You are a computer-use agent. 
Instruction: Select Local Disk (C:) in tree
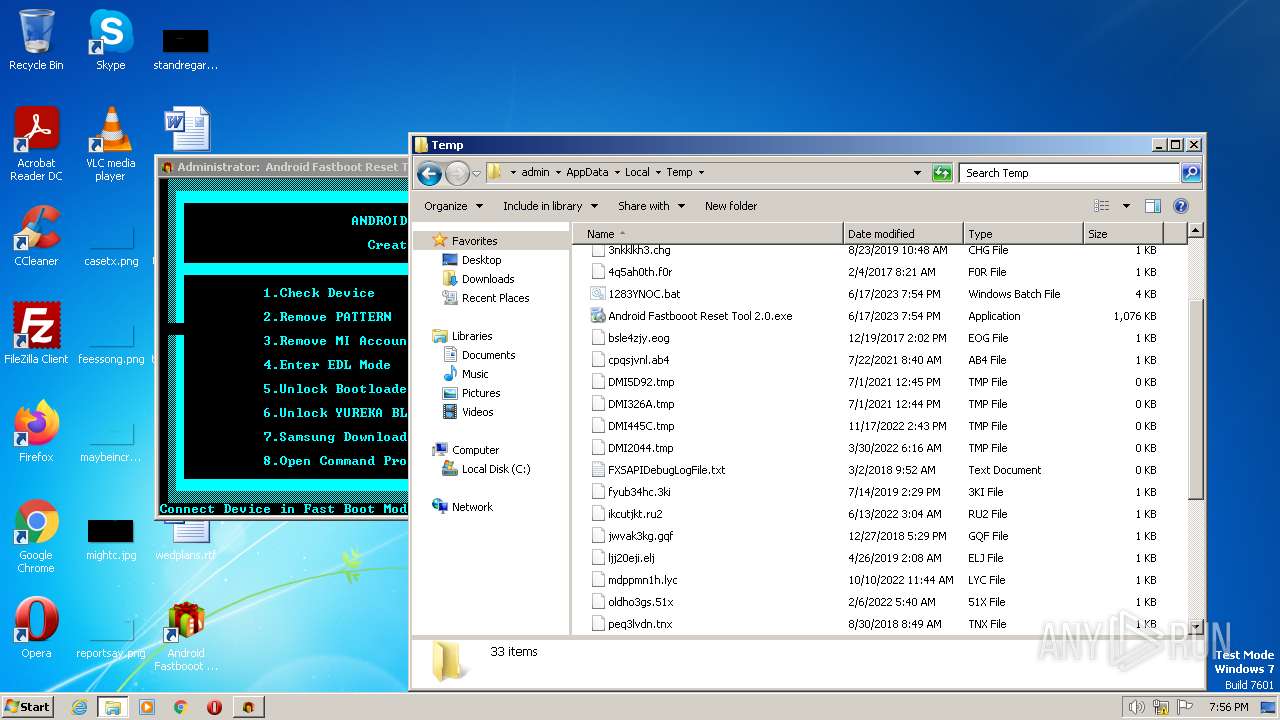pyautogui.click(x=495, y=469)
